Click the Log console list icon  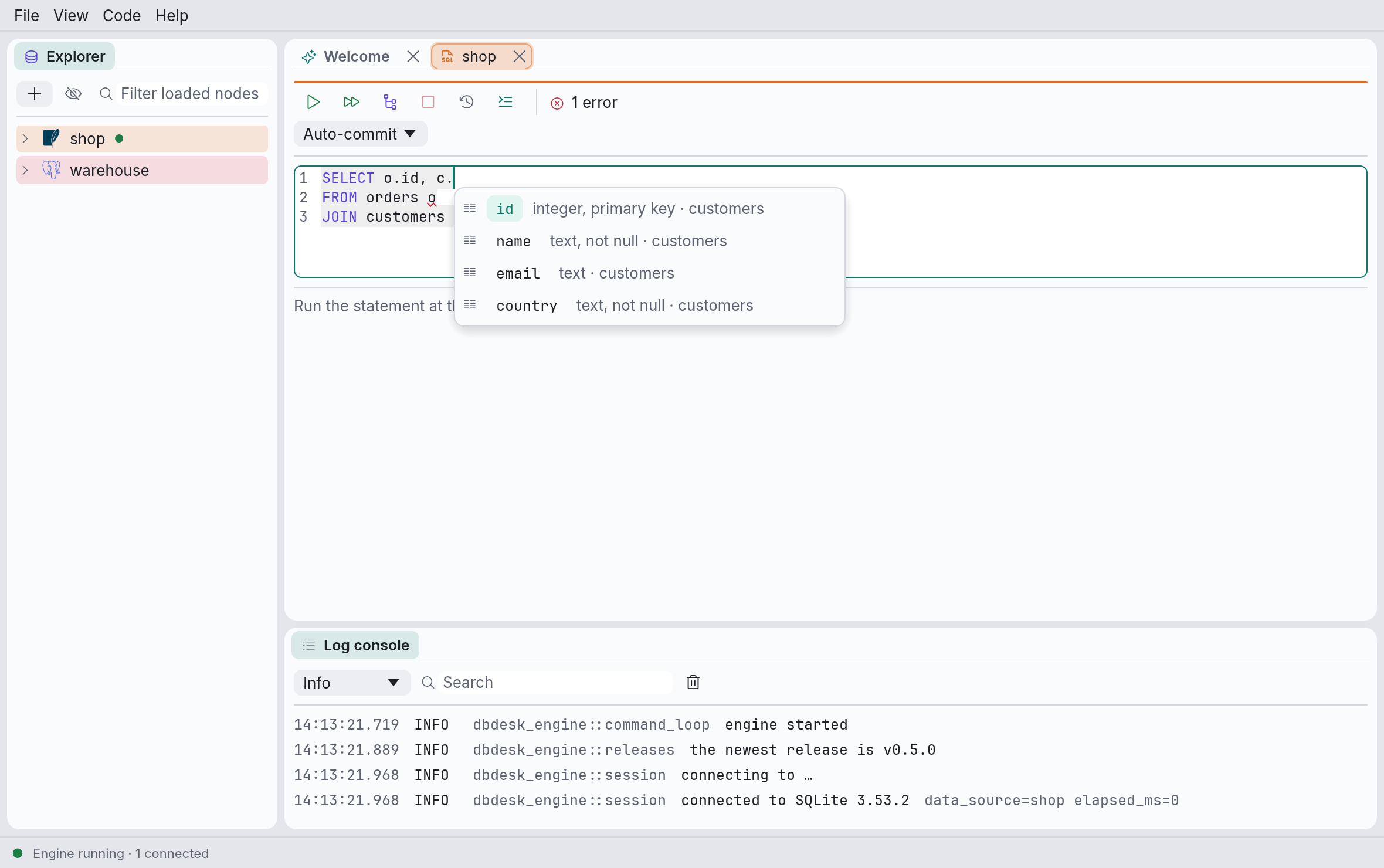(x=308, y=646)
